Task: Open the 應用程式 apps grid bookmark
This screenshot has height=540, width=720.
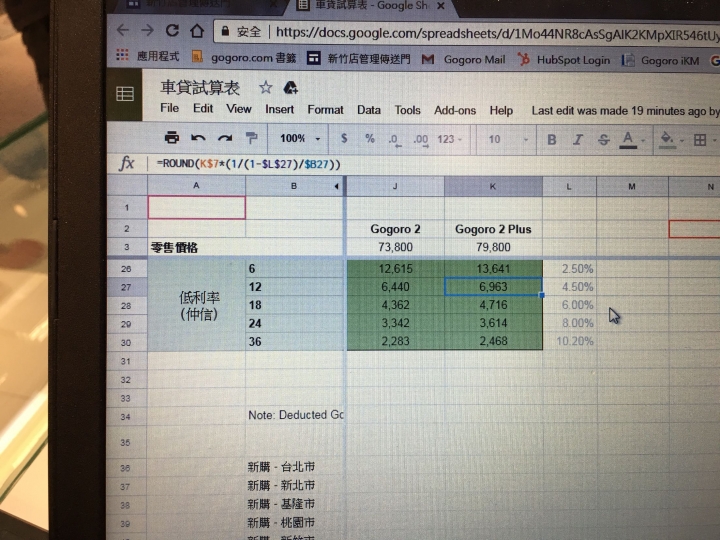Action: [x=147, y=56]
